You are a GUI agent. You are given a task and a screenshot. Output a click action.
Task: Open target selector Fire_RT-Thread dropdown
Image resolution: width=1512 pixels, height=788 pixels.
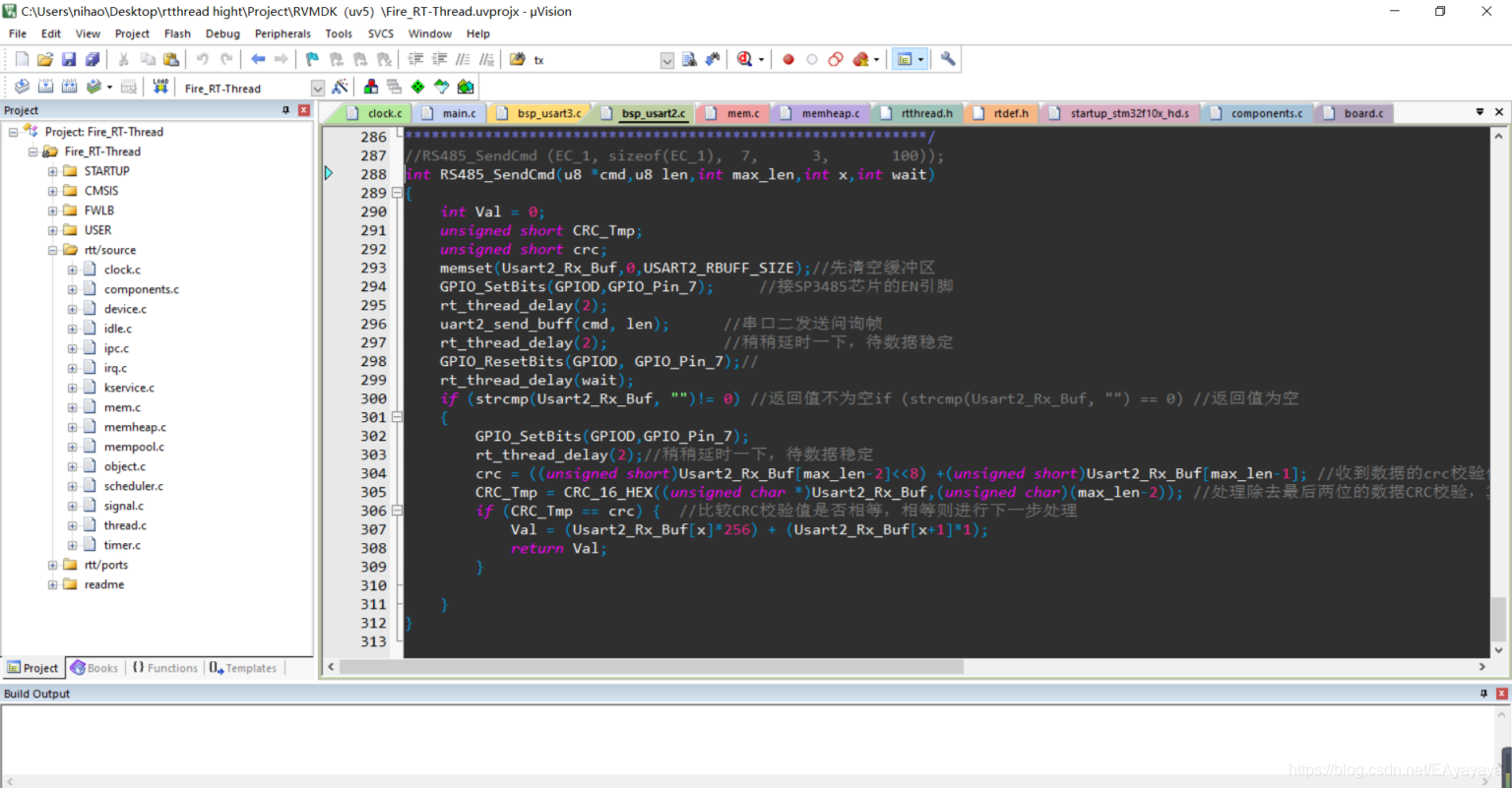pos(318,88)
